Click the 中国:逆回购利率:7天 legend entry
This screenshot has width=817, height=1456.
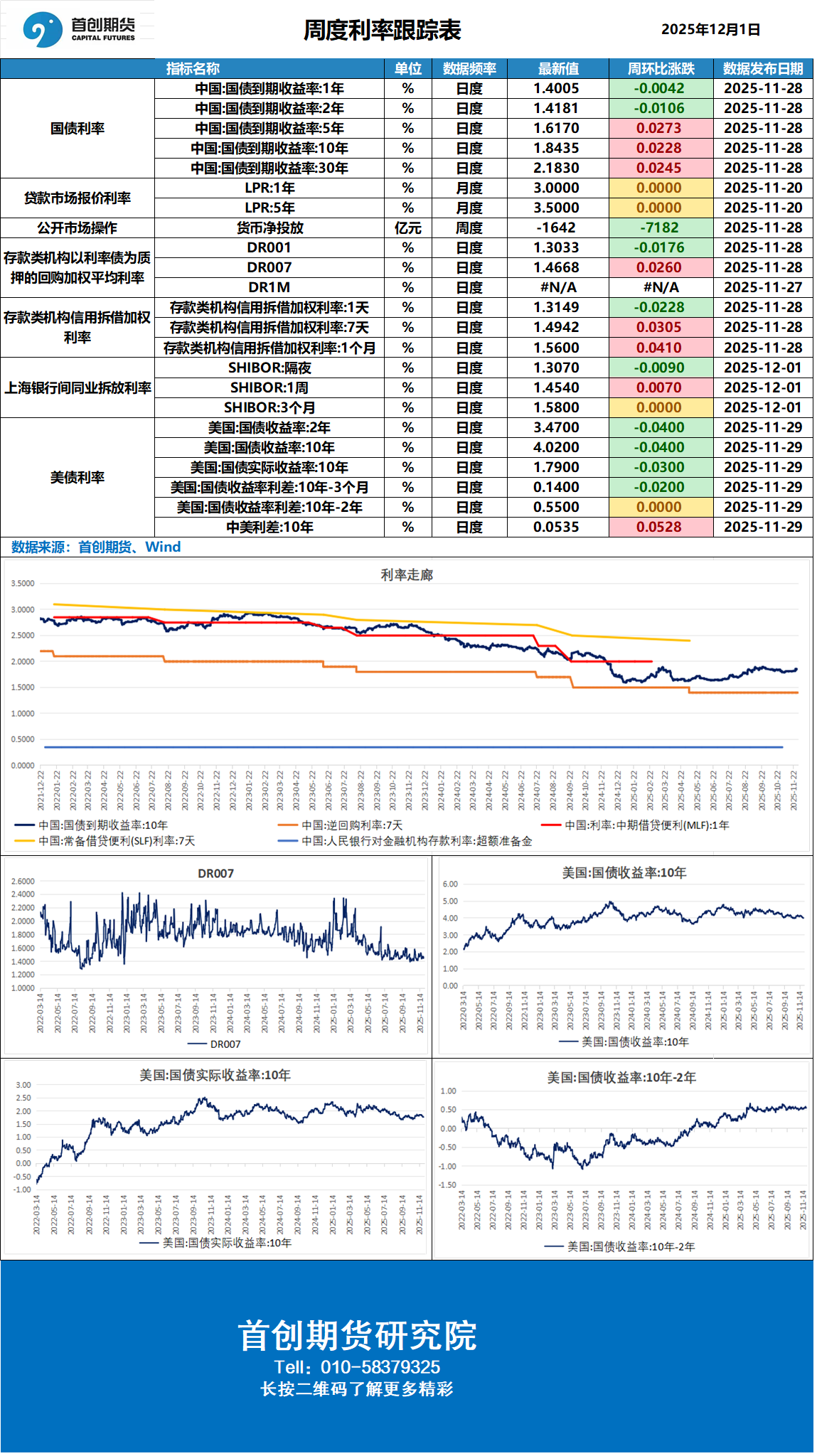(351, 825)
